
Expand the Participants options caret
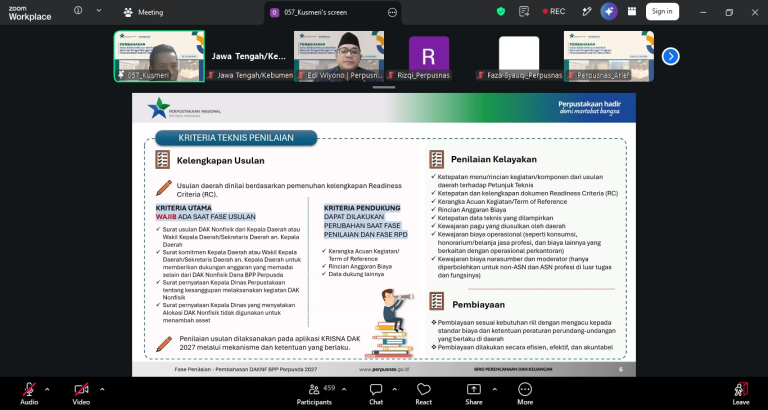tap(344, 389)
